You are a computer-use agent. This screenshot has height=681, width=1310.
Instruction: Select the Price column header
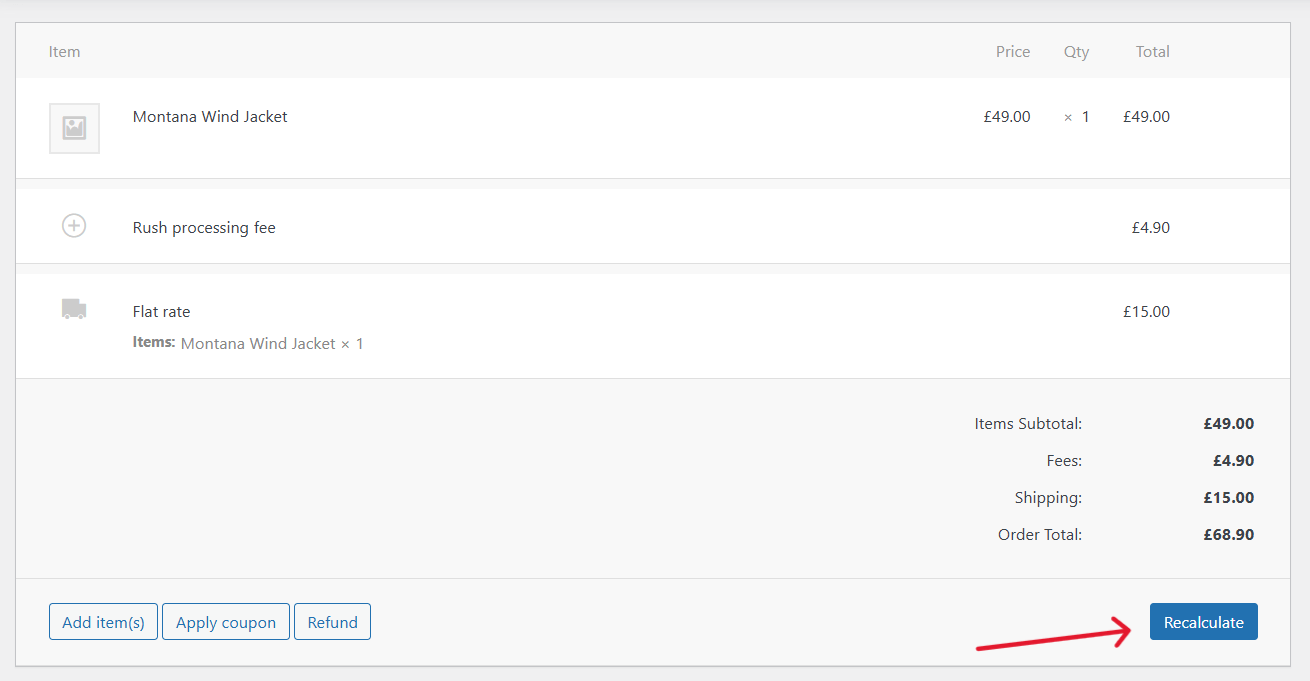tap(1012, 51)
